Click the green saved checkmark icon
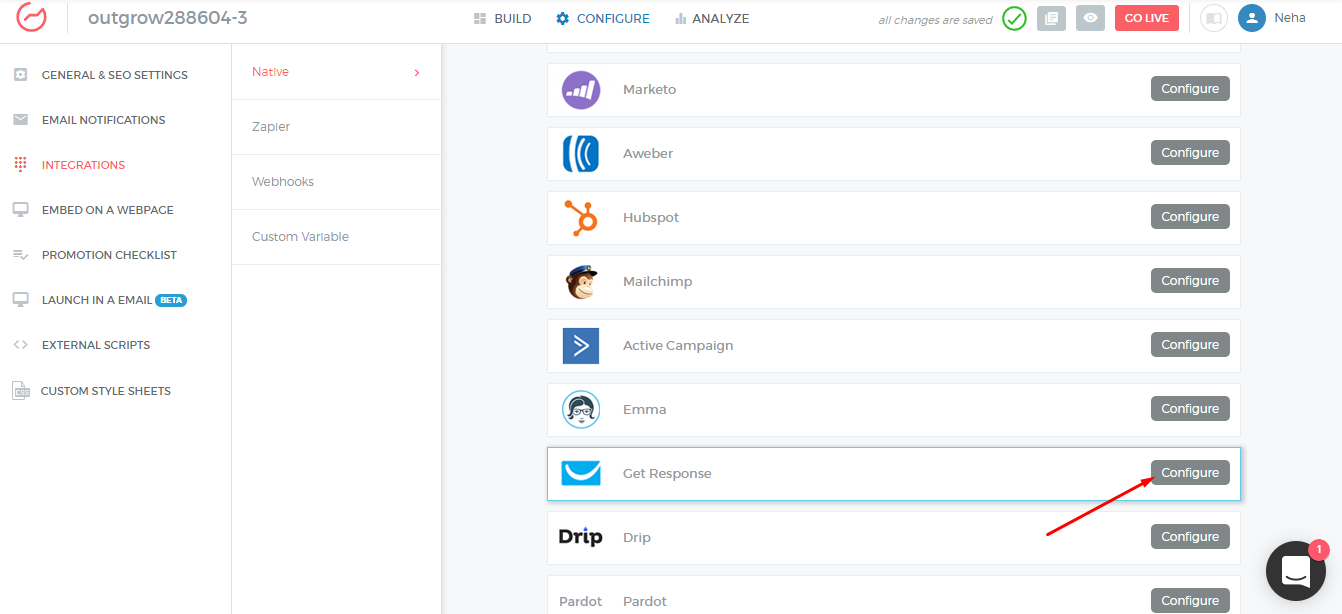The width and height of the screenshot is (1342, 614). [x=1014, y=18]
